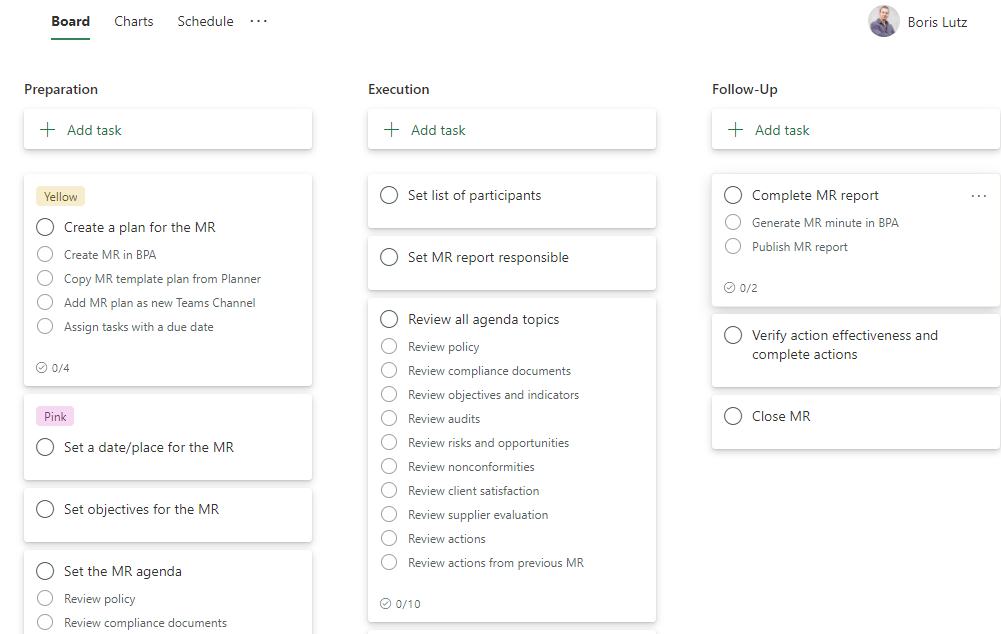Viewport: 1001px width, 634px height.
Task: Switch to the Board tab
Action: coord(70,21)
